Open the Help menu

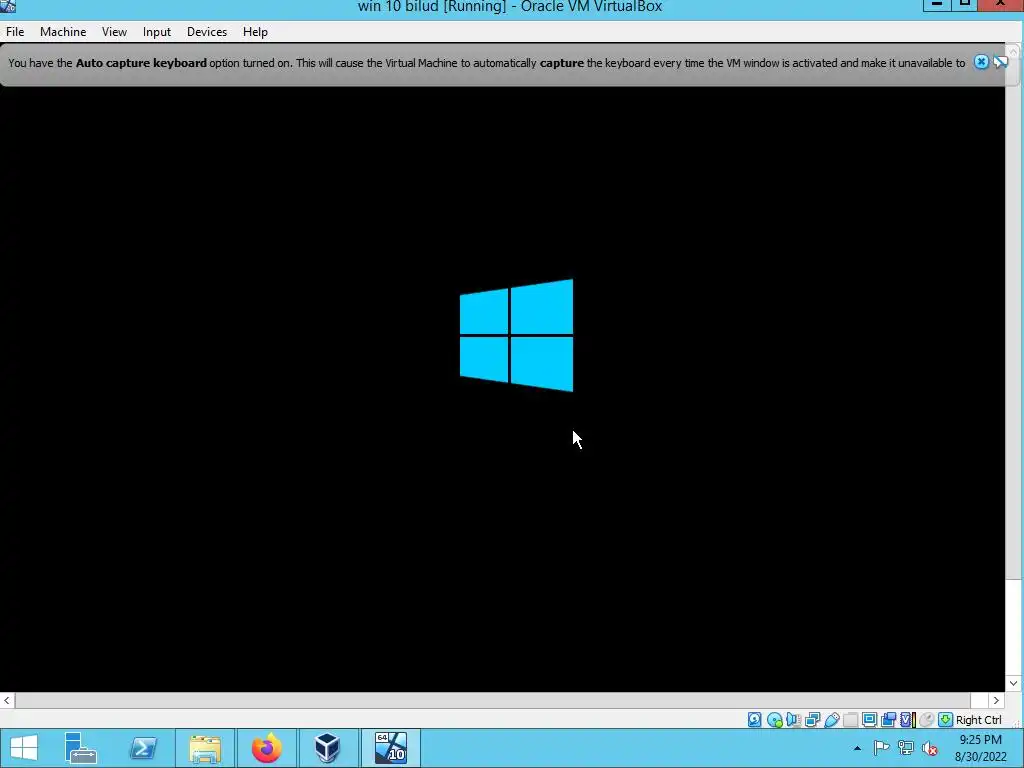[255, 31]
